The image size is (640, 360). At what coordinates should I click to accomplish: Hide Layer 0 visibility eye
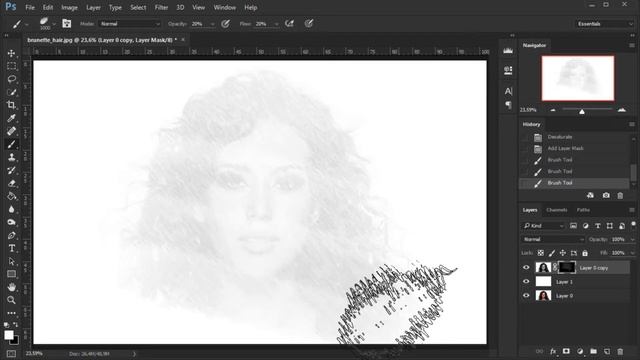526,296
